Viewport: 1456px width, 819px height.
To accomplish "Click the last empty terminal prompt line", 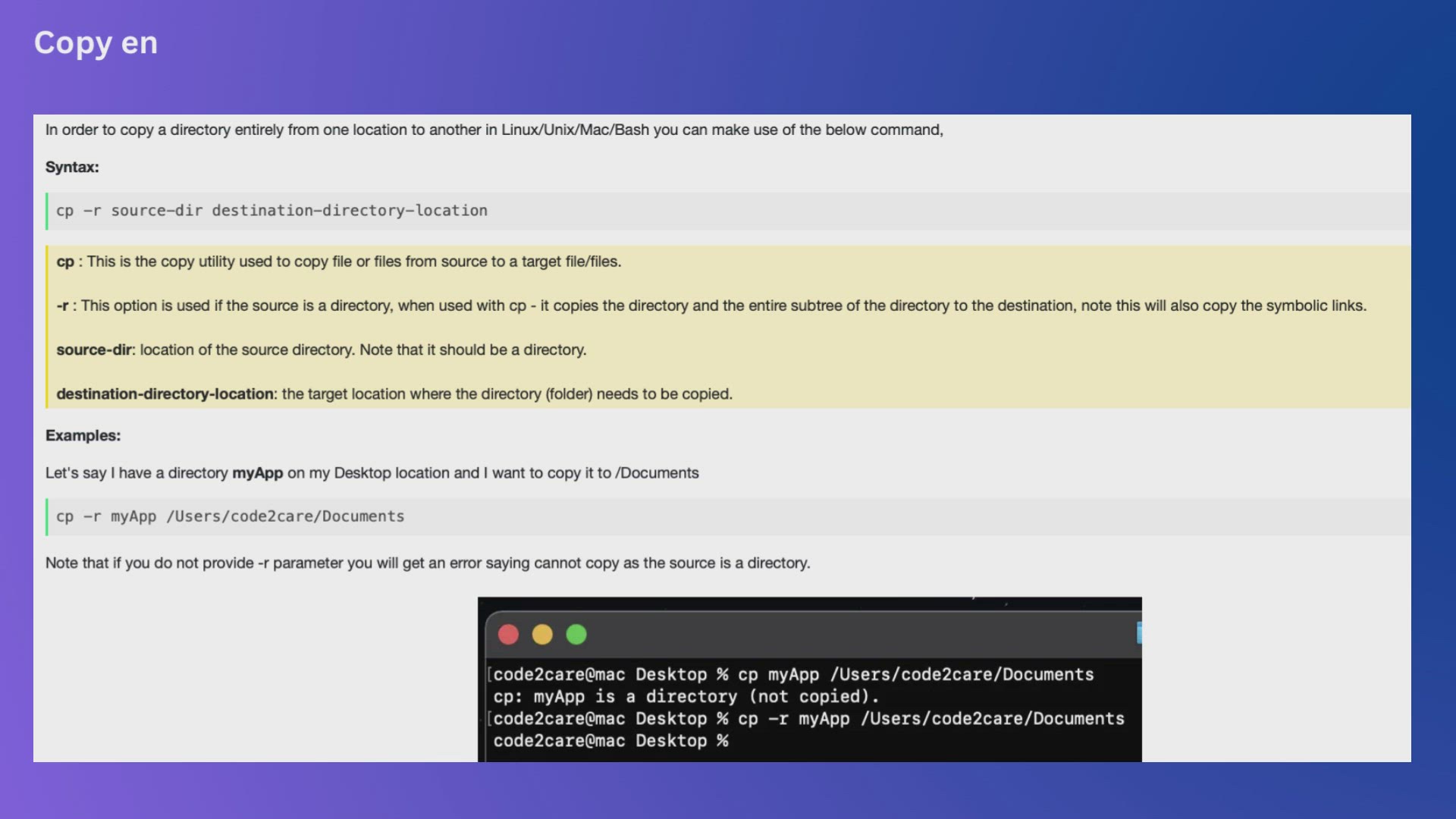I will pyautogui.click(x=610, y=741).
